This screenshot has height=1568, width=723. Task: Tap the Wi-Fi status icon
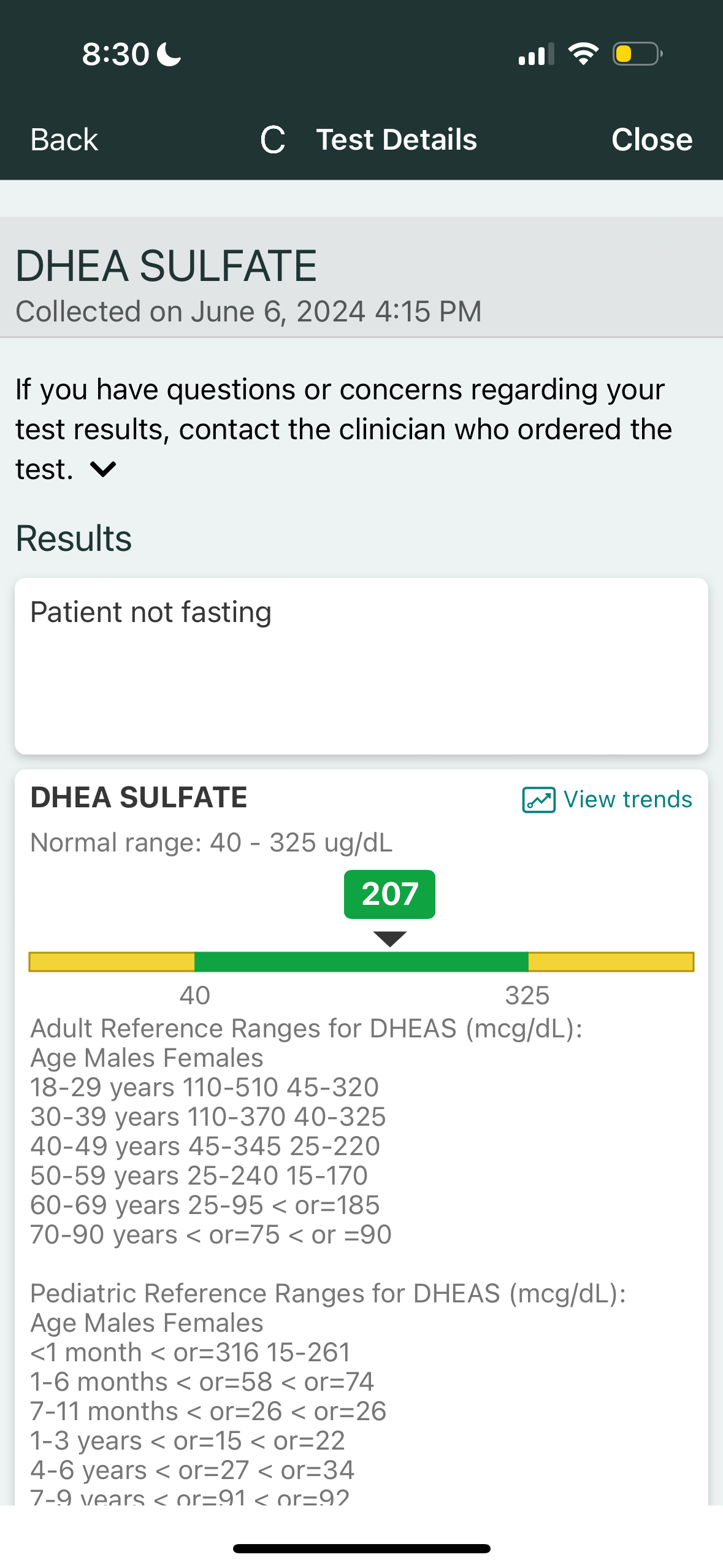pyautogui.click(x=583, y=54)
